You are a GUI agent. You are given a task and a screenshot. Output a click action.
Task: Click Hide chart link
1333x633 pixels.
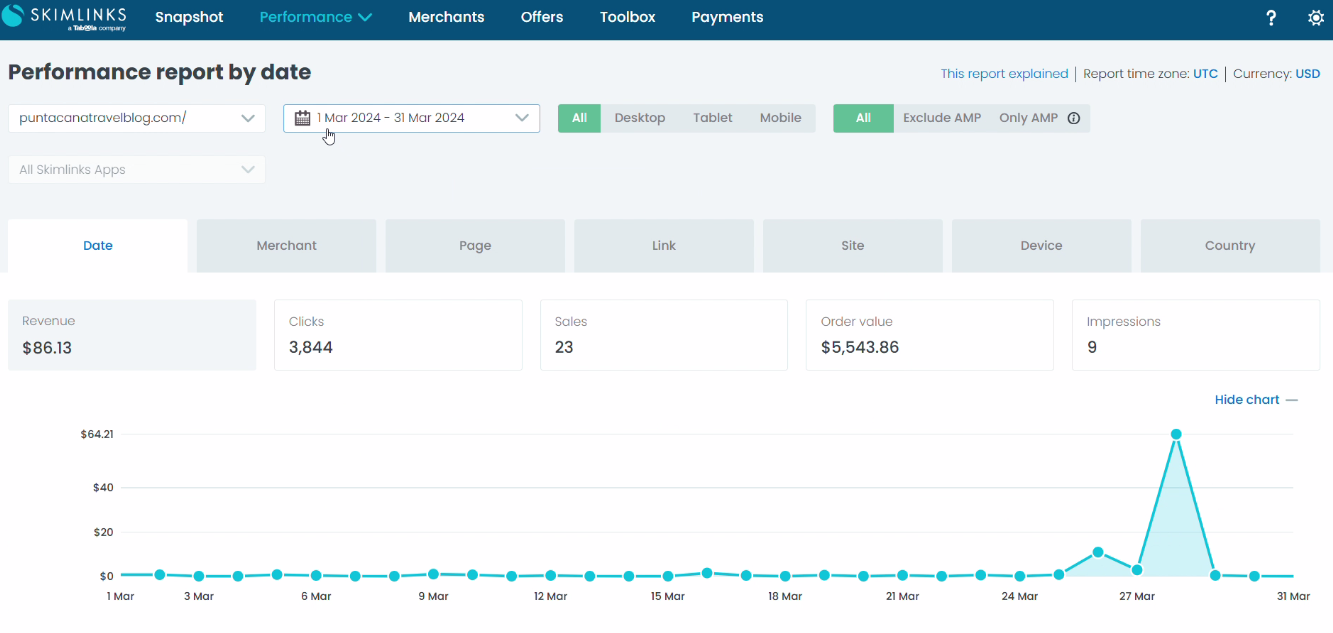[1256, 400]
